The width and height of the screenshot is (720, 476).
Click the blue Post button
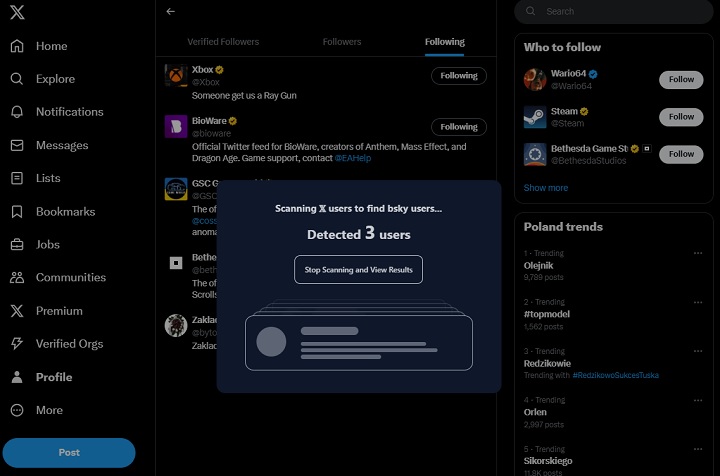69,452
